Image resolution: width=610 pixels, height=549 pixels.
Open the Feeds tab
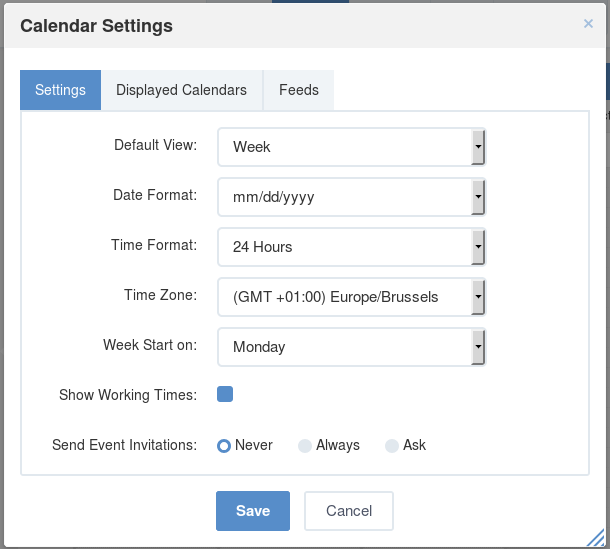[x=299, y=90]
